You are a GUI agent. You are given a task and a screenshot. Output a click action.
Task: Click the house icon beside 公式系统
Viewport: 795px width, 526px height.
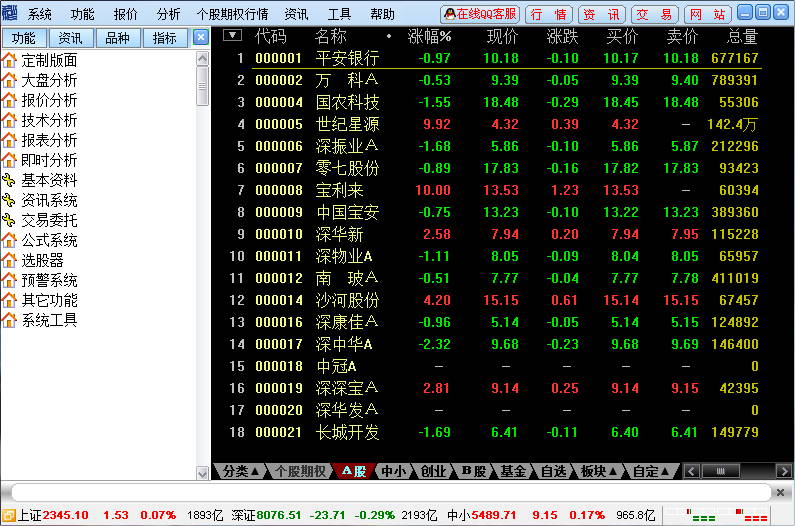[9, 240]
